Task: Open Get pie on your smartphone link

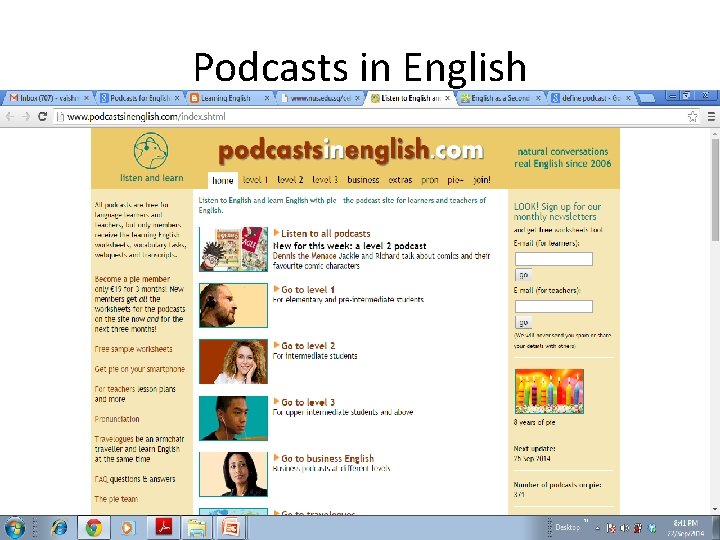Action: 140,369
